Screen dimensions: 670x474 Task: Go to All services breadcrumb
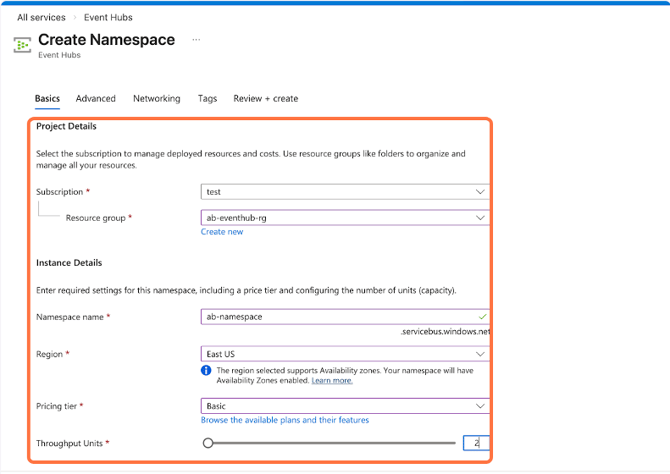tap(41, 17)
